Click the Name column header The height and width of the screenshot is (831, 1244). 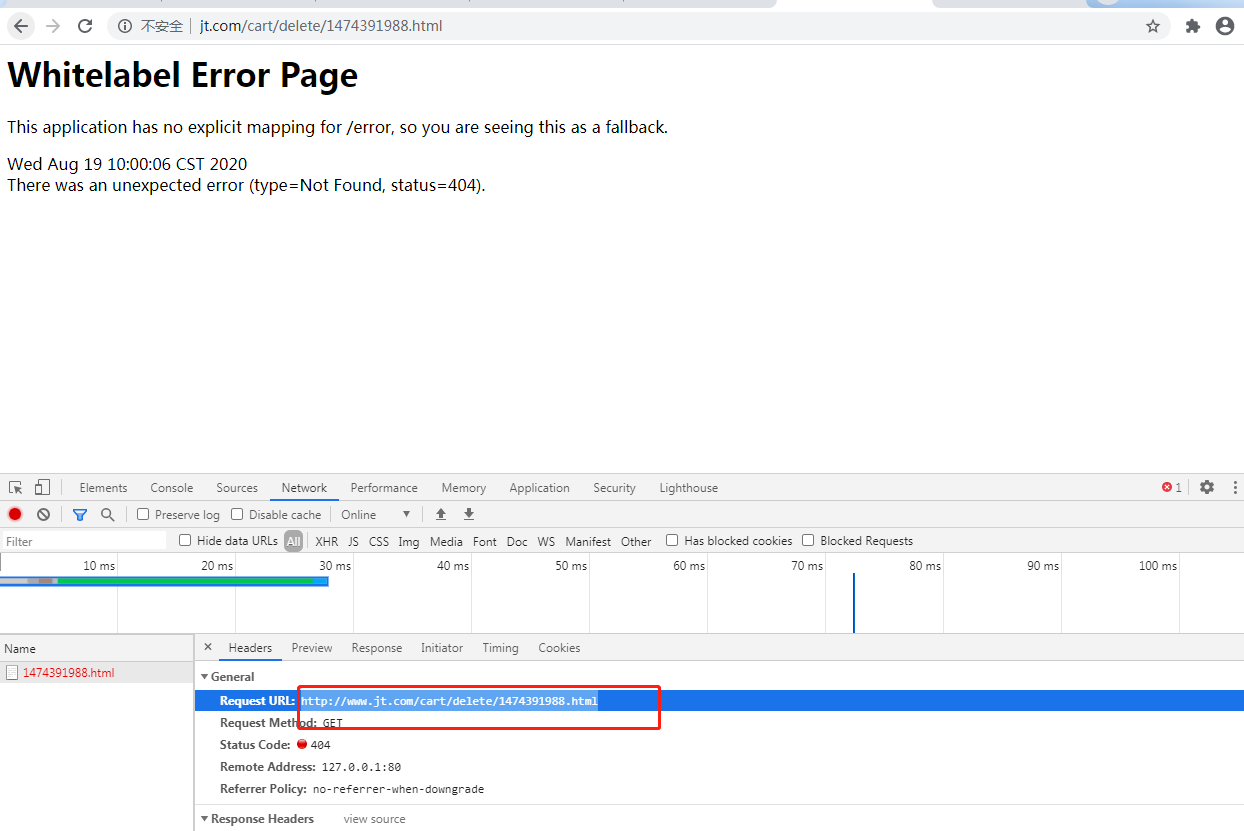(97, 648)
